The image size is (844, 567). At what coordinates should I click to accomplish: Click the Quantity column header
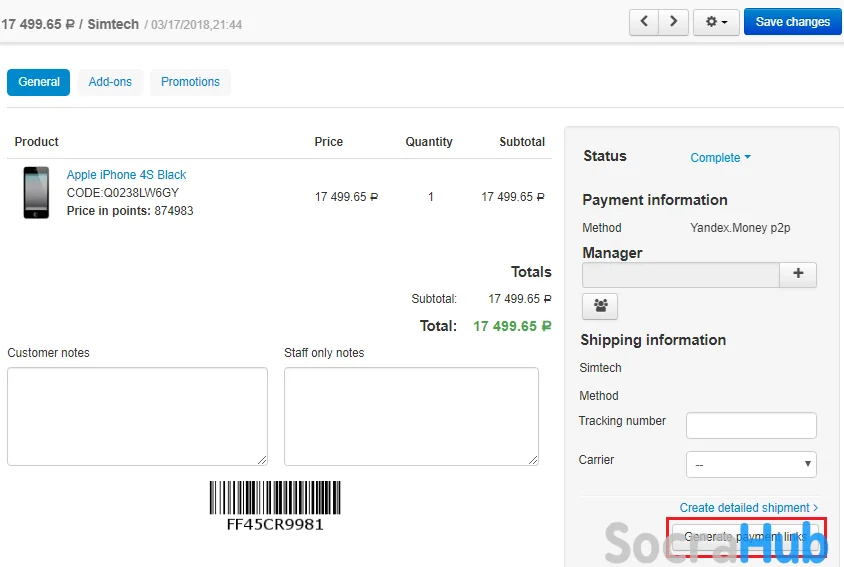tap(429, 142)
